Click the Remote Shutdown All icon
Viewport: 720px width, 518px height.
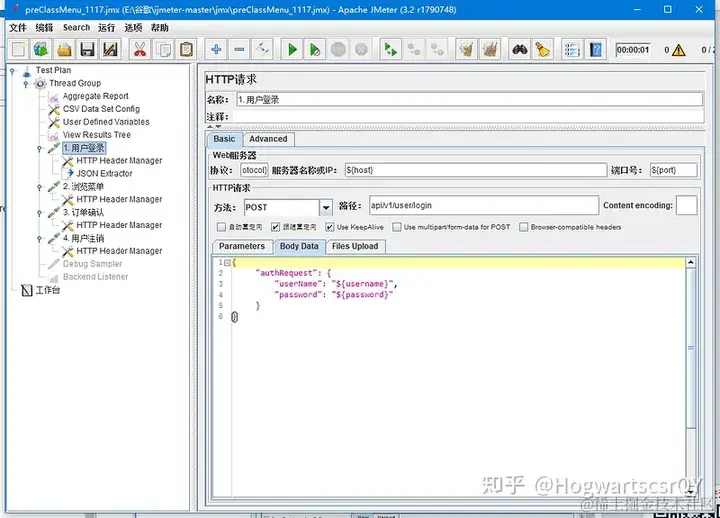tap(437, 49)
